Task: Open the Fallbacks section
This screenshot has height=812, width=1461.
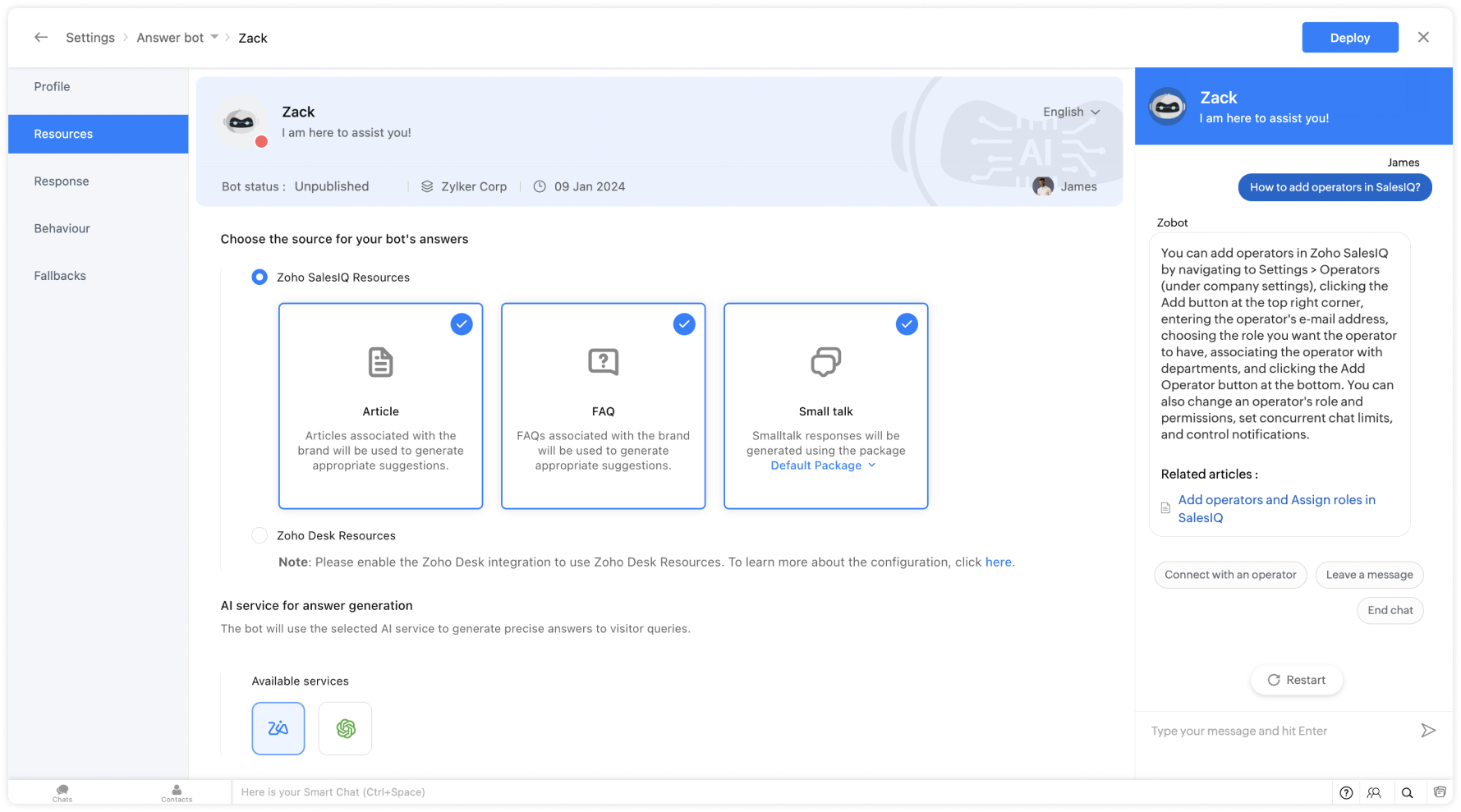Action: tap(99, 276)
